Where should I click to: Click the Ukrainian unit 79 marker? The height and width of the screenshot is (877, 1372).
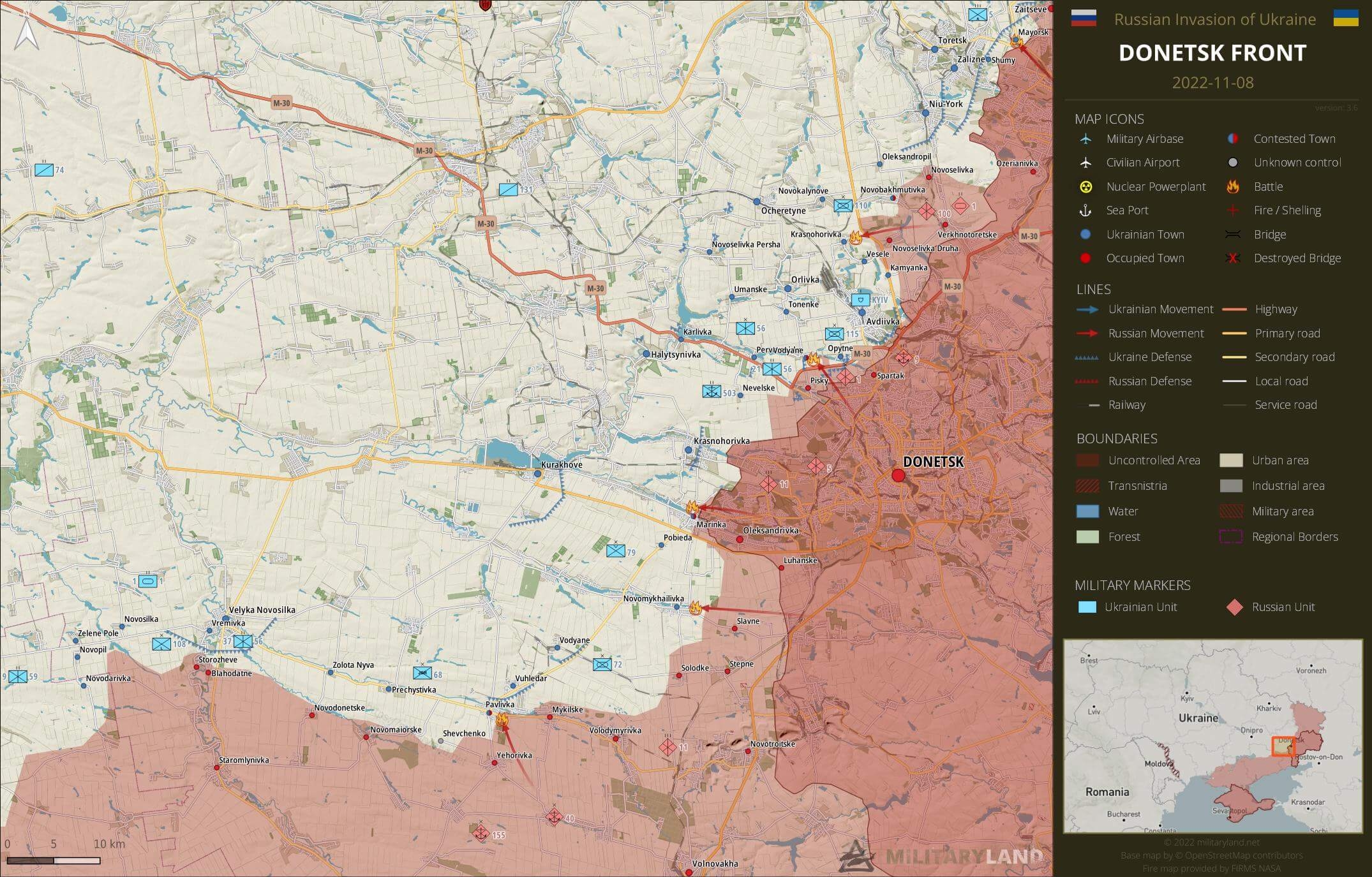(616, 551)
